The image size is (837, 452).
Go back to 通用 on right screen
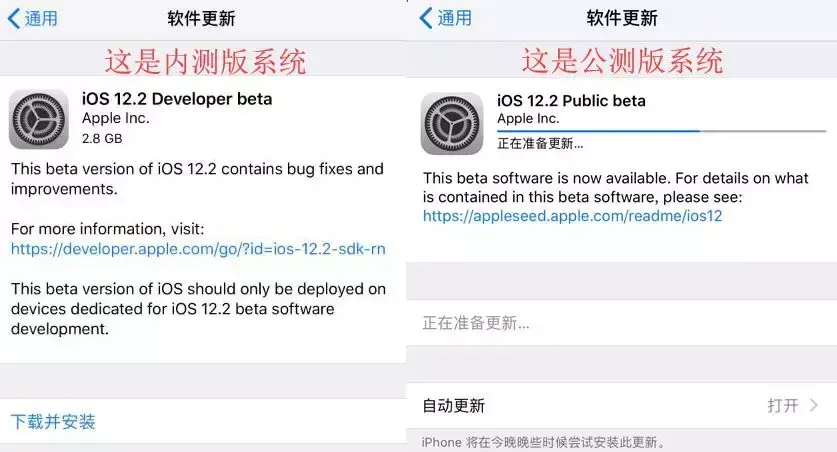pyautogui.click(x=454, y=18)
